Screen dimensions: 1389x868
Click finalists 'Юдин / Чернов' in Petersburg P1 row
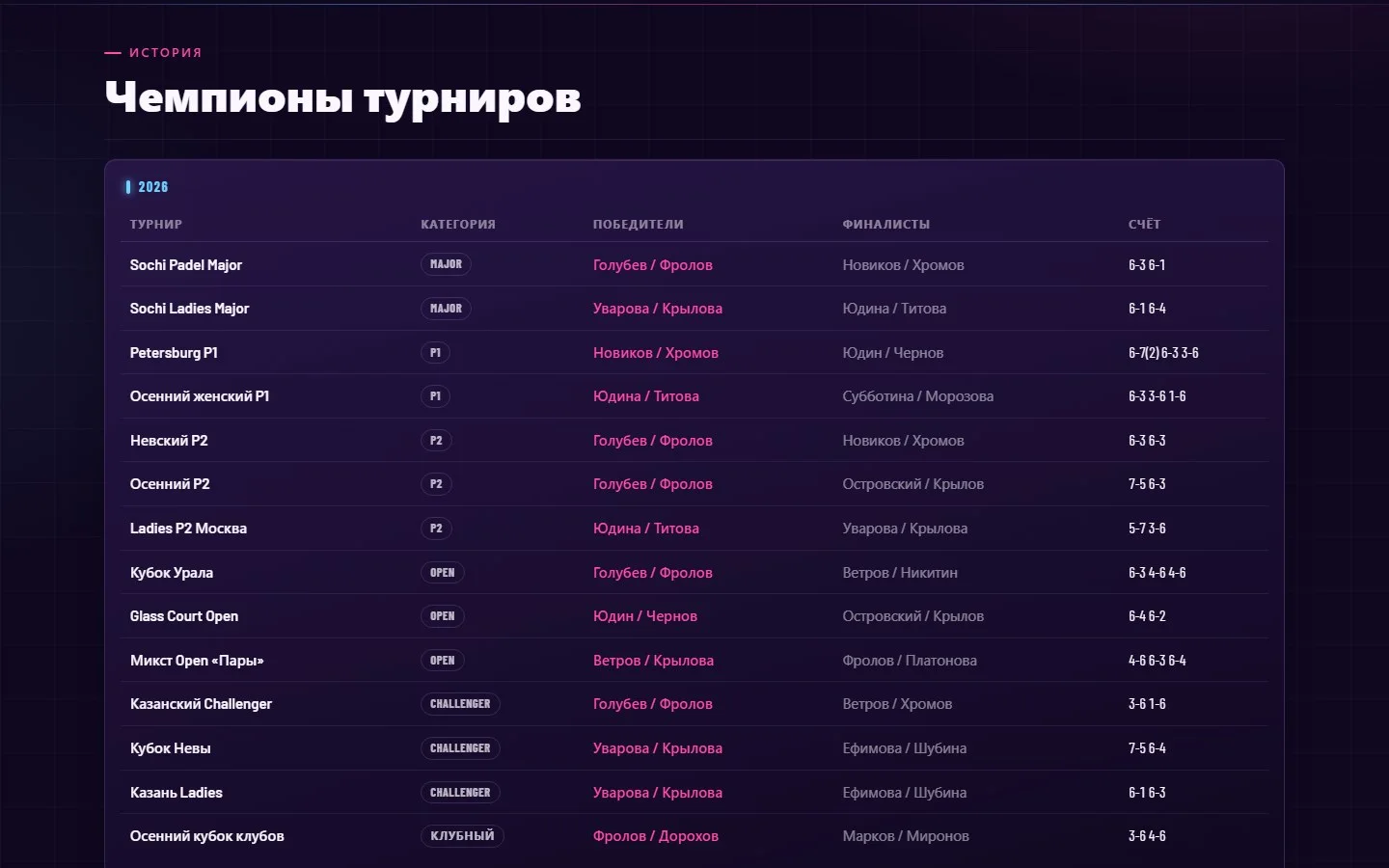coord(893,353)
